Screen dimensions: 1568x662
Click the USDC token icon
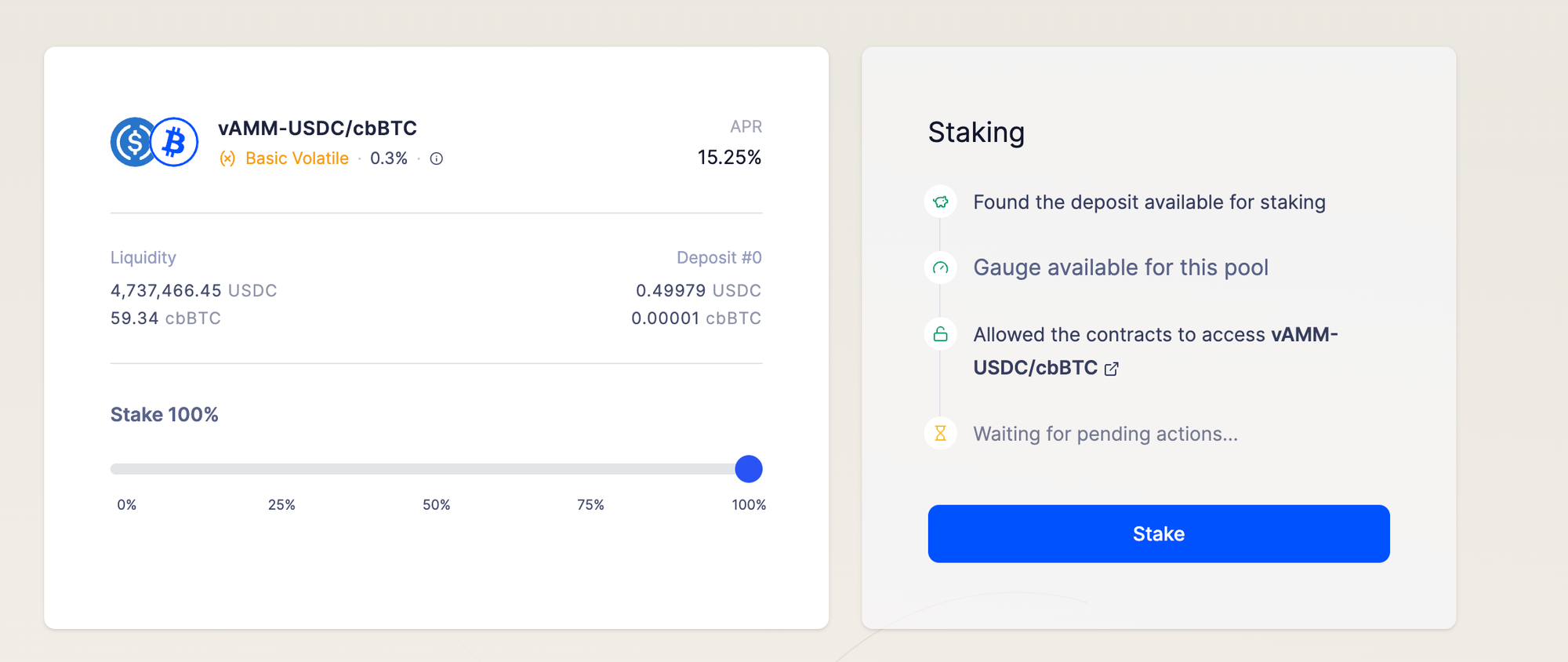coord(131,142)
